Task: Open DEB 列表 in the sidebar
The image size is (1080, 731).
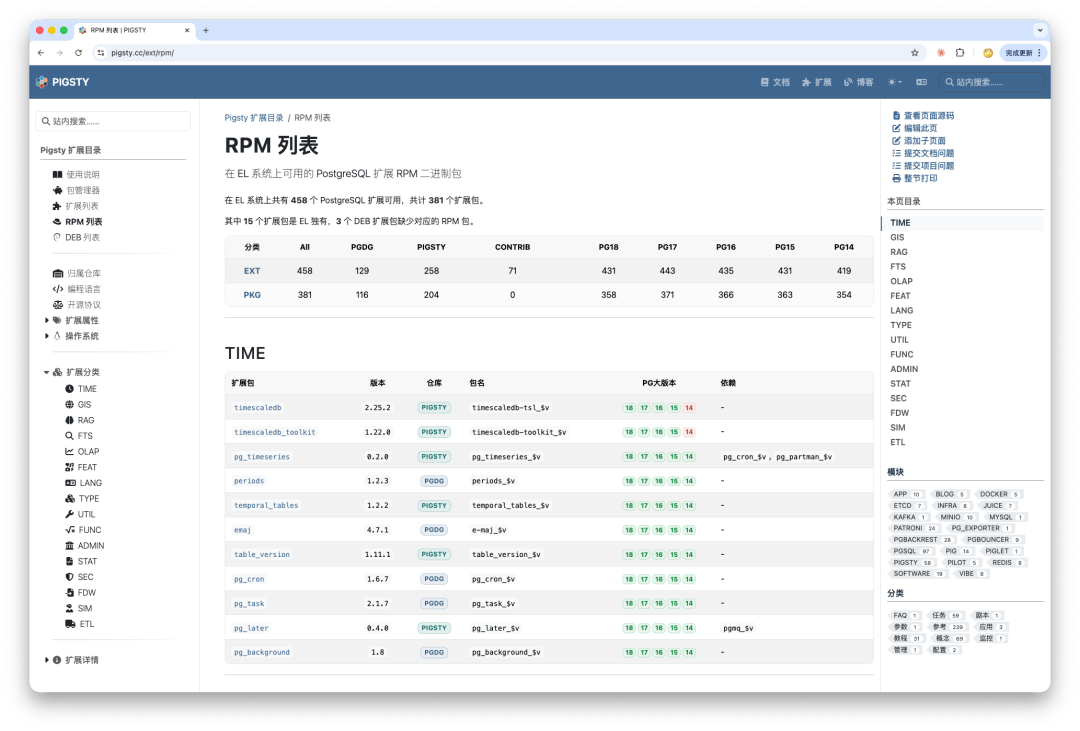Action: (x=76, y=237)
